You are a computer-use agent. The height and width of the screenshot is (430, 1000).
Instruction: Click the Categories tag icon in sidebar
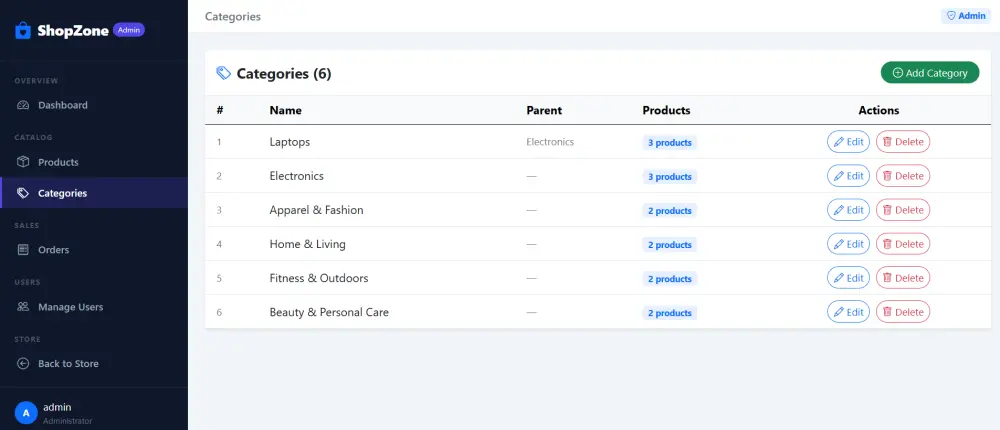pyautogui.click(x=23, y=193)
